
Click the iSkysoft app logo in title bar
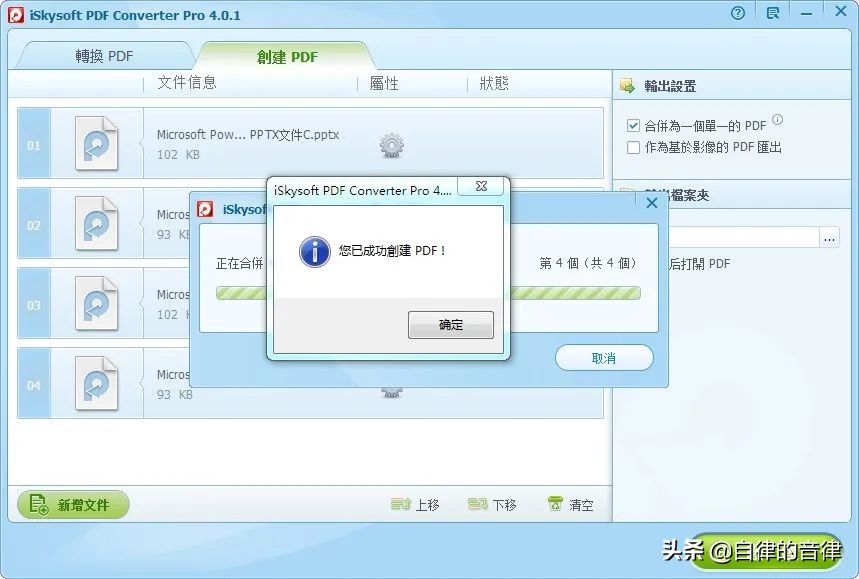point(16,15)
